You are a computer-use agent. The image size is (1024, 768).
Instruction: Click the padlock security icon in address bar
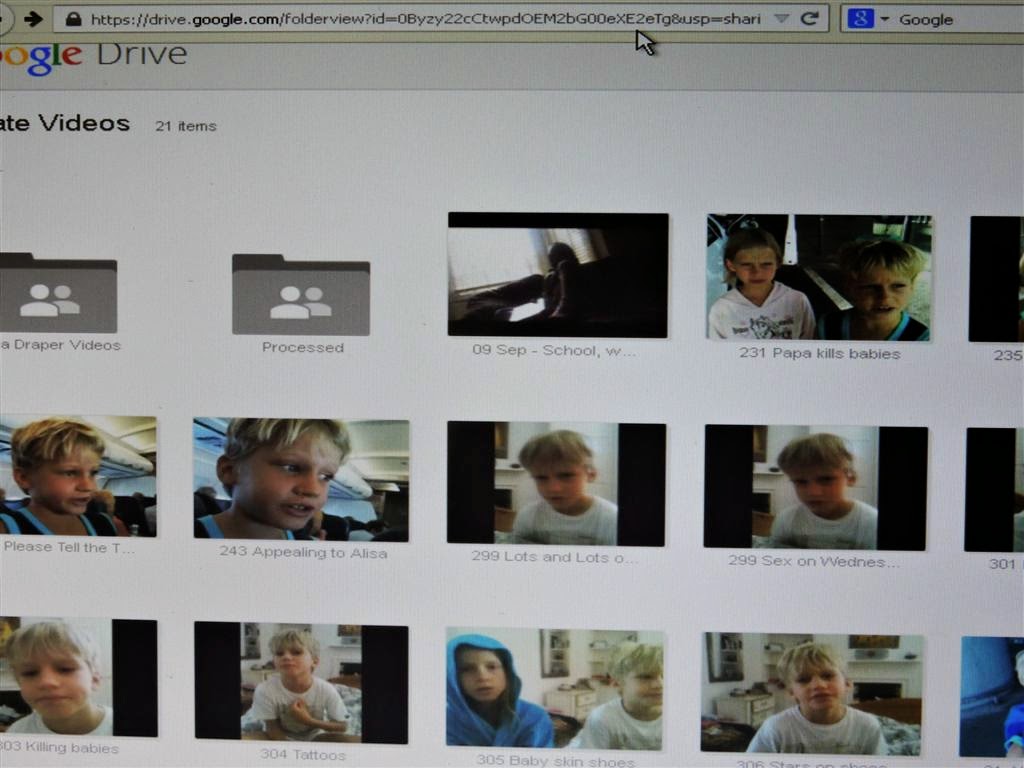(x=73, y=19)
